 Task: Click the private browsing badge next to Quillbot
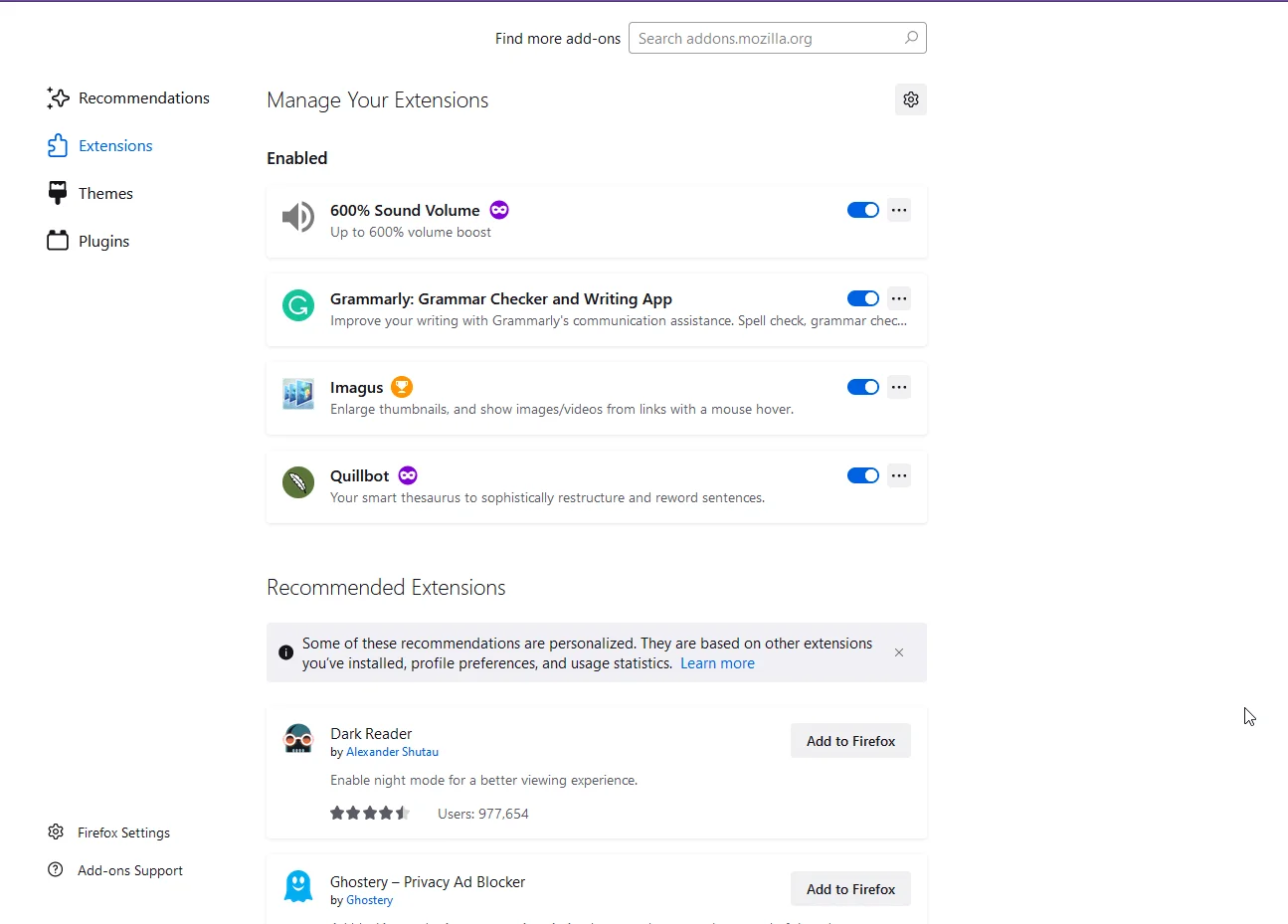[x=408, y=475]
